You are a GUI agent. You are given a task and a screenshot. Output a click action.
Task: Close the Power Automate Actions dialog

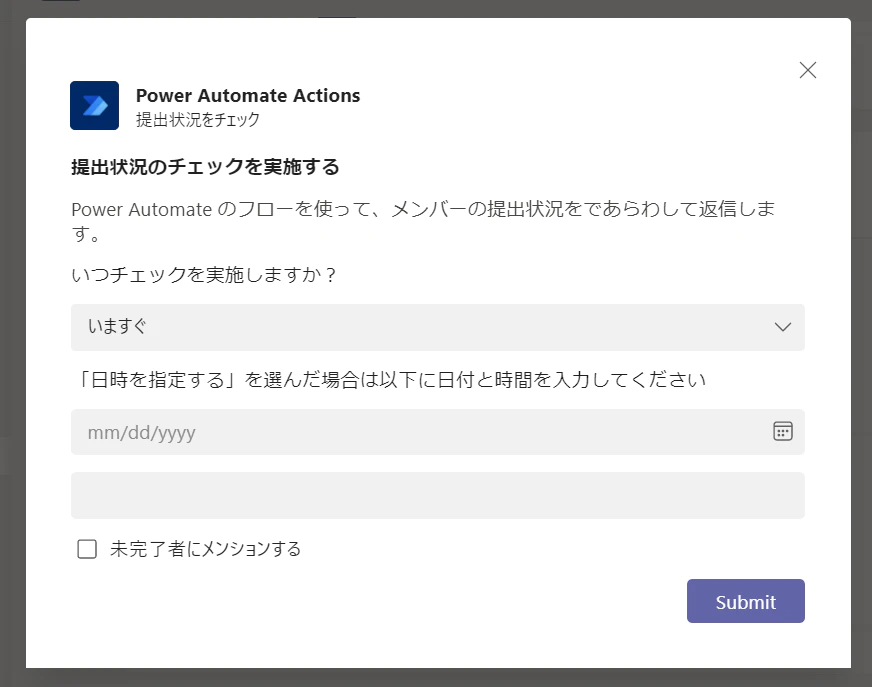pyautogui.click(x=807, y=70)
